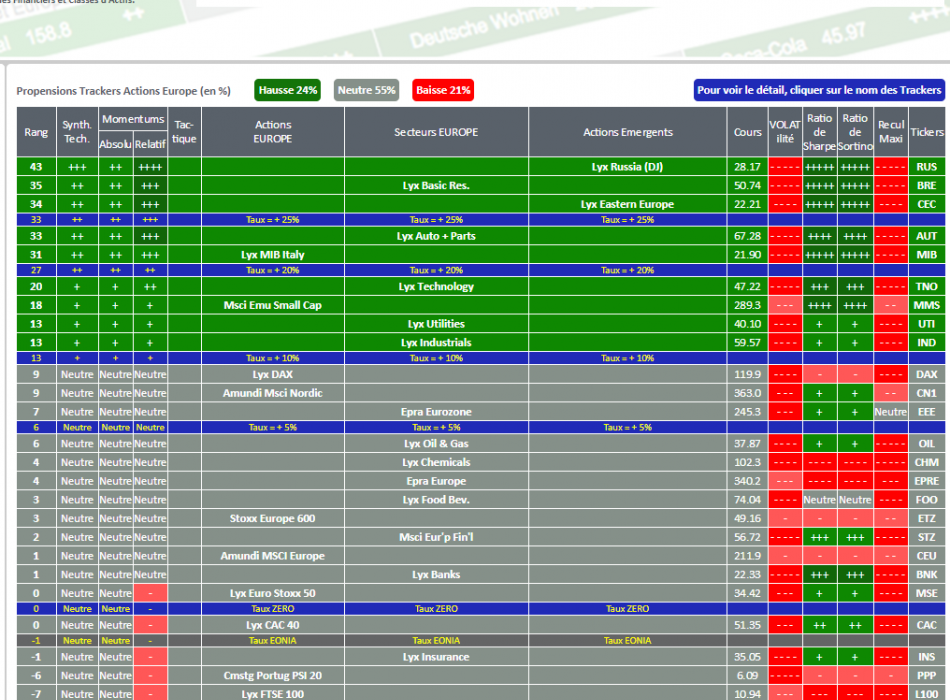950x700 pixels.
Task: Click the cours value 28.17
Action: click(748, 167)
